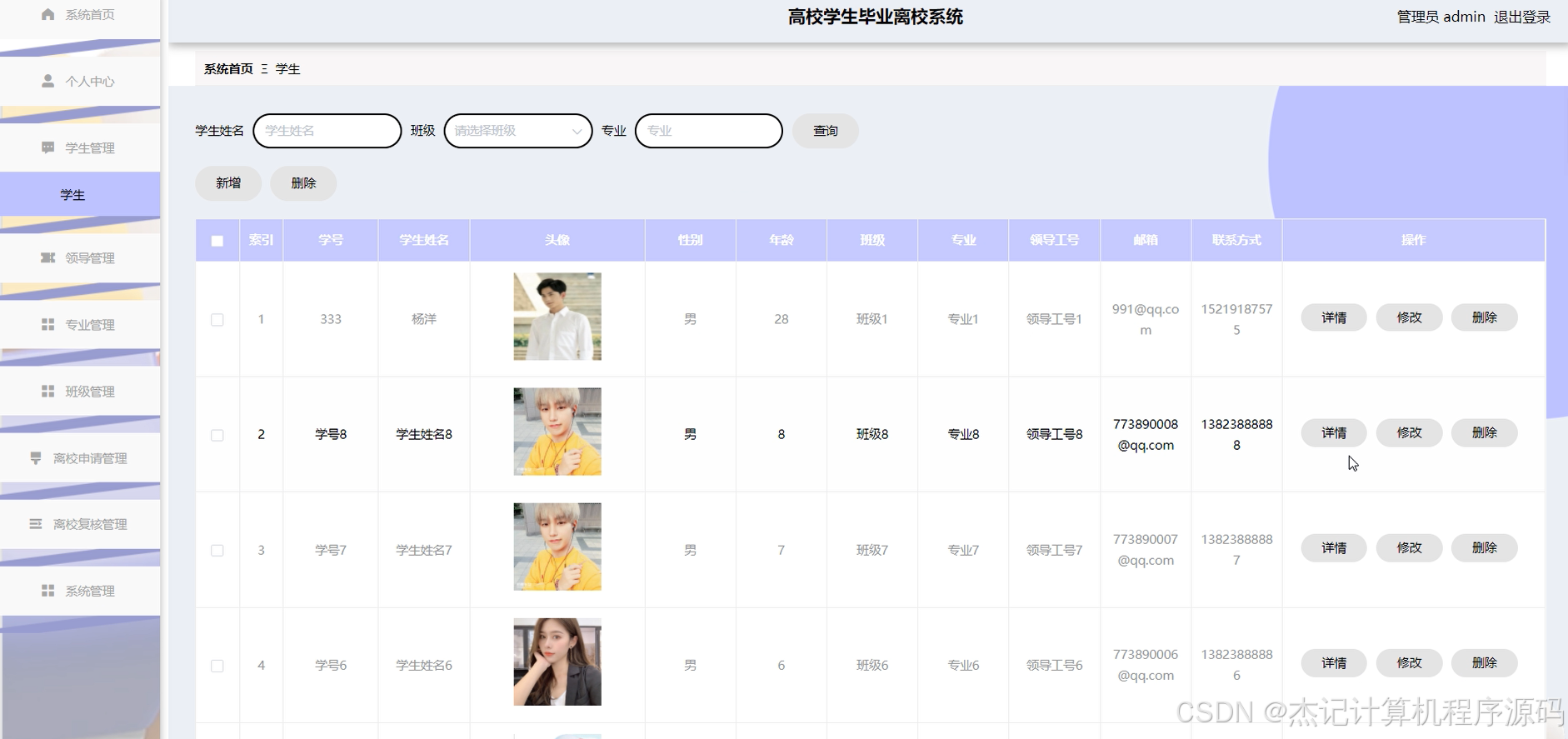The height and width of the screenshot is (739, 1568).
Task: Open avatar photo in 学号6 row
Action: click(x=557, y=662)
